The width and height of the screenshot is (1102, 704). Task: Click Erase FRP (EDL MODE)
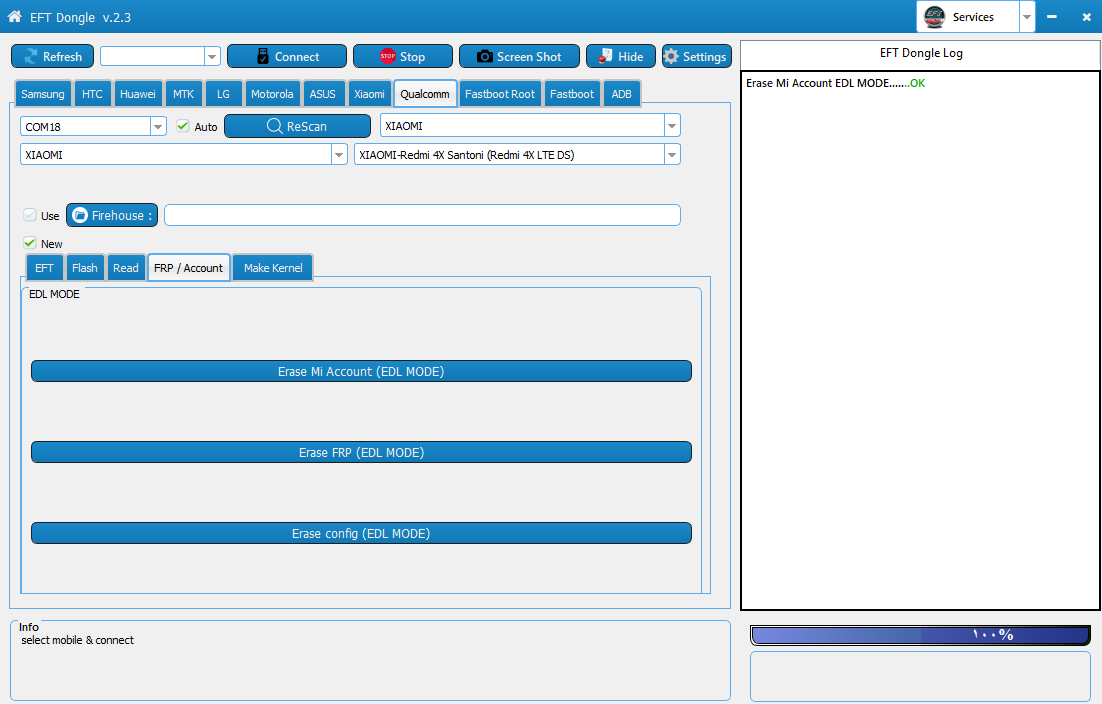click(x=361, y=452)
